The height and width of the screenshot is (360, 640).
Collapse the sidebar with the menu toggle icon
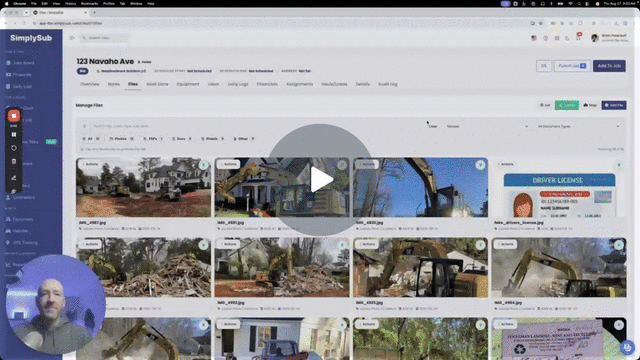pyautogui.click(x=72, y=38)
